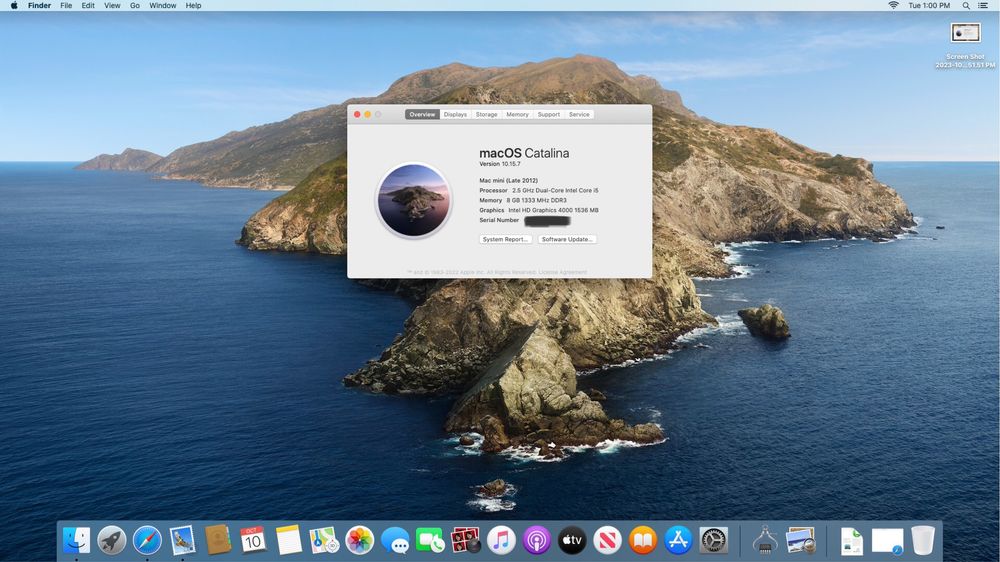
Task: Open Trash in the Dock
Action: [923, 540]
